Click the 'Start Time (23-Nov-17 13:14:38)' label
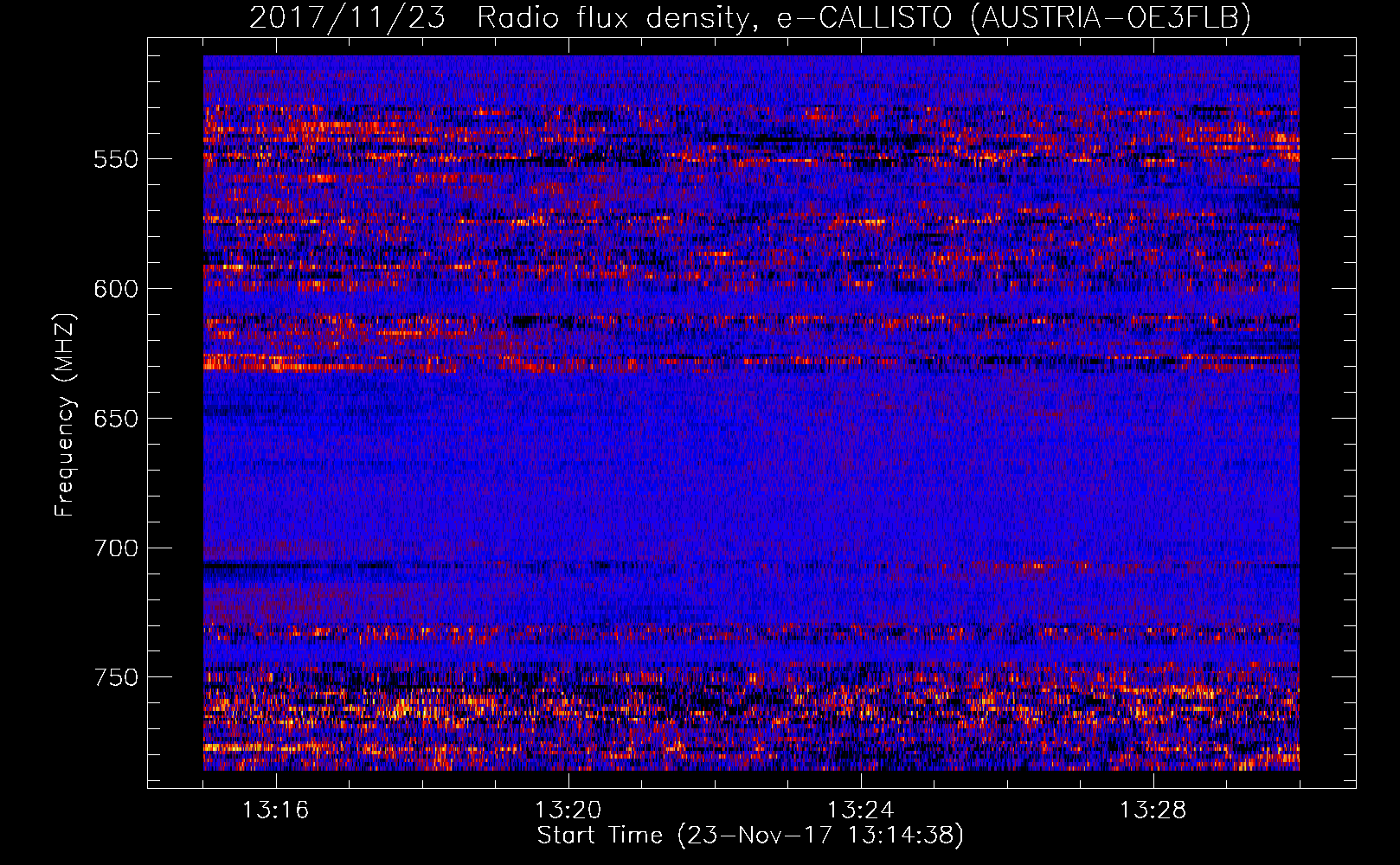Viewport: 1400px width, 865px height. point(750,836)
